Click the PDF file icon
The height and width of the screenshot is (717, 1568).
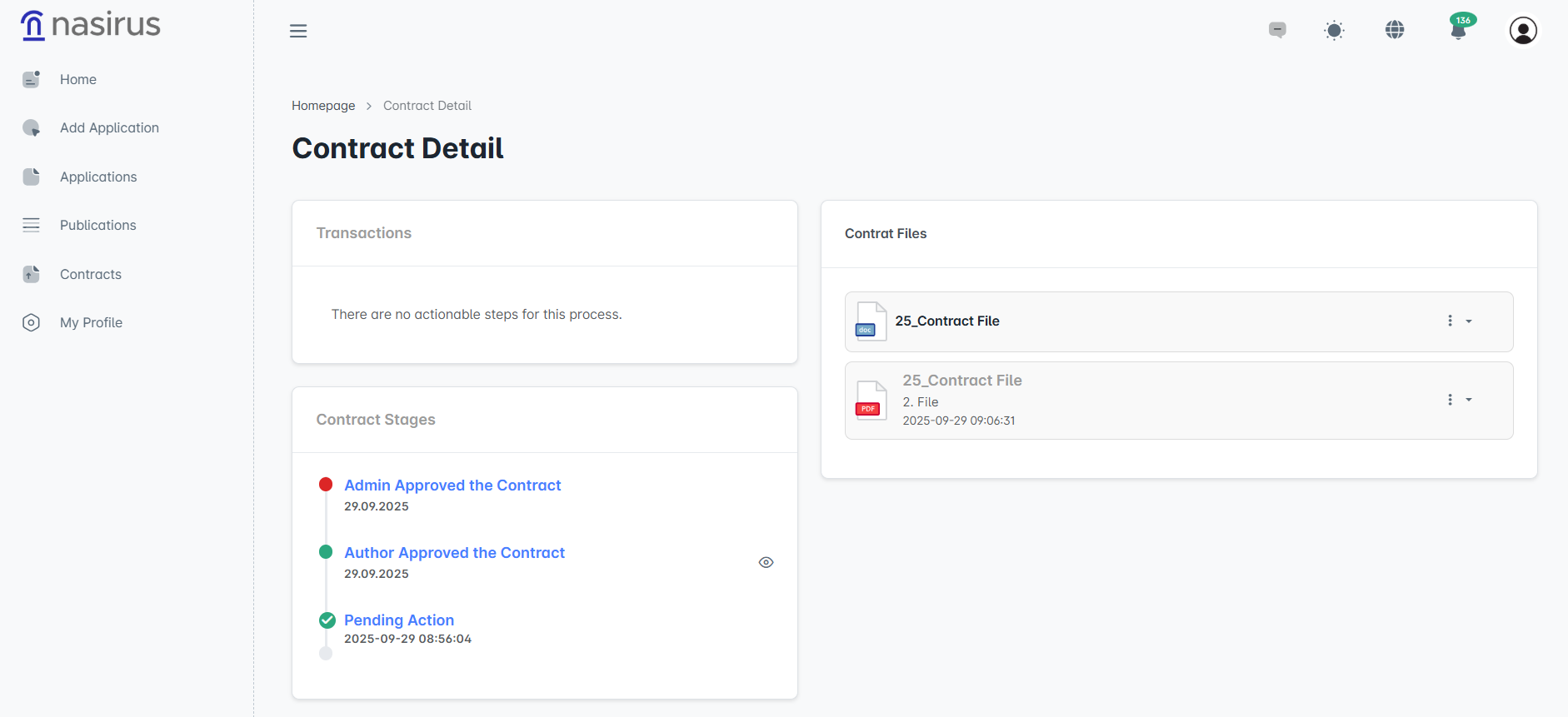coord(871,401)
